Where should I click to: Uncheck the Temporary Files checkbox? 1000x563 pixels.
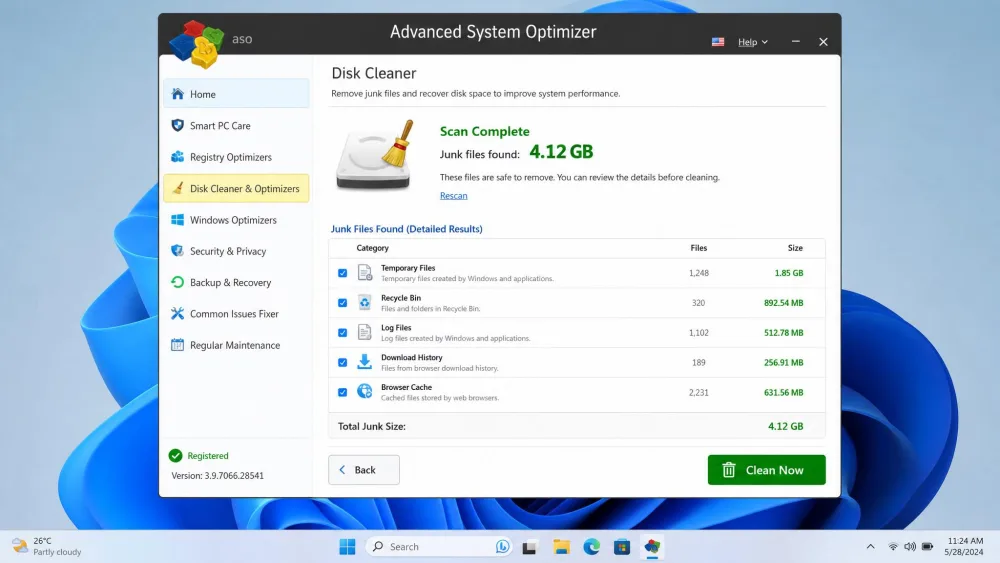342,273
